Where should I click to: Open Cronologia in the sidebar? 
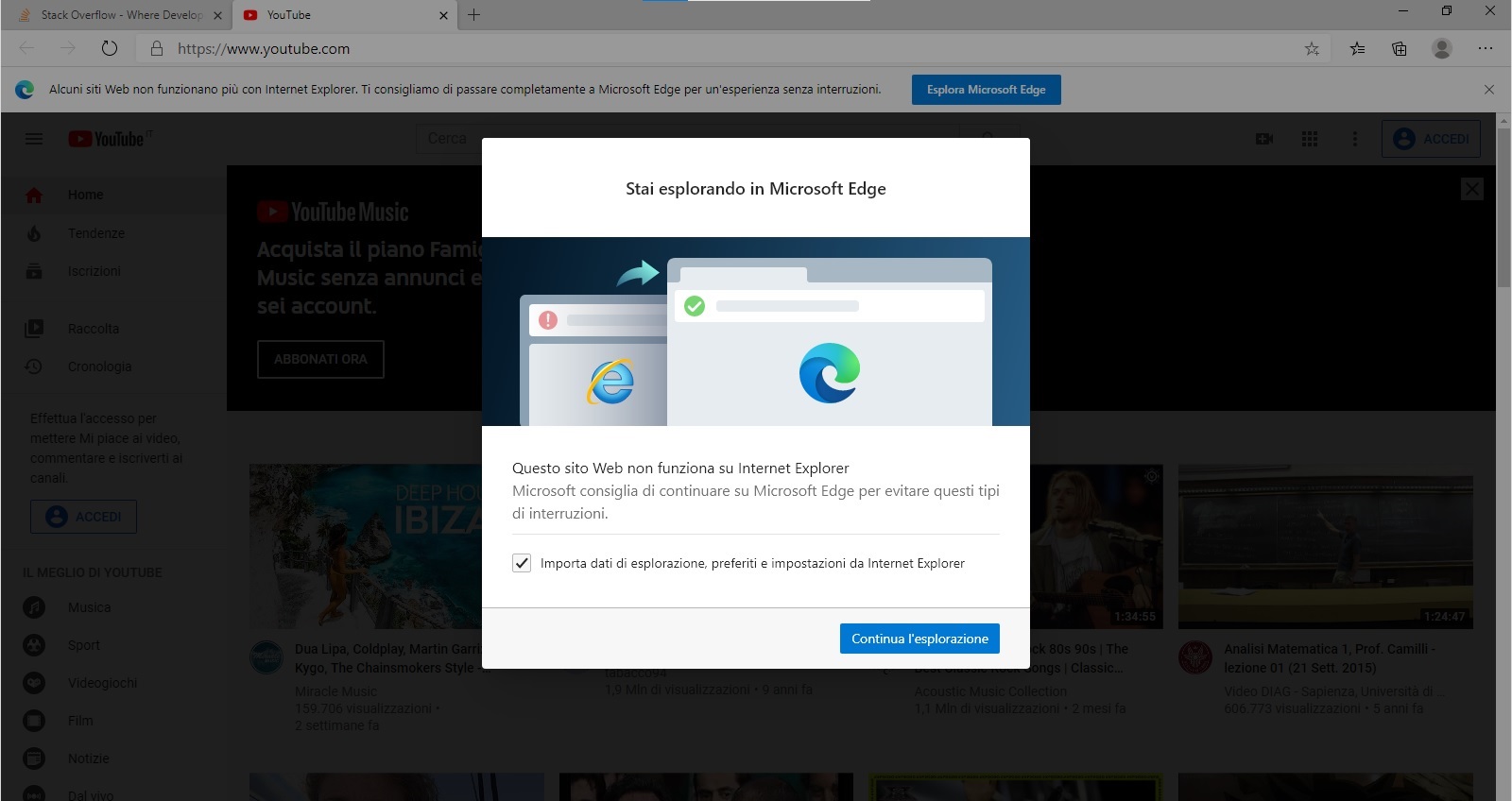tap(113, 366)
